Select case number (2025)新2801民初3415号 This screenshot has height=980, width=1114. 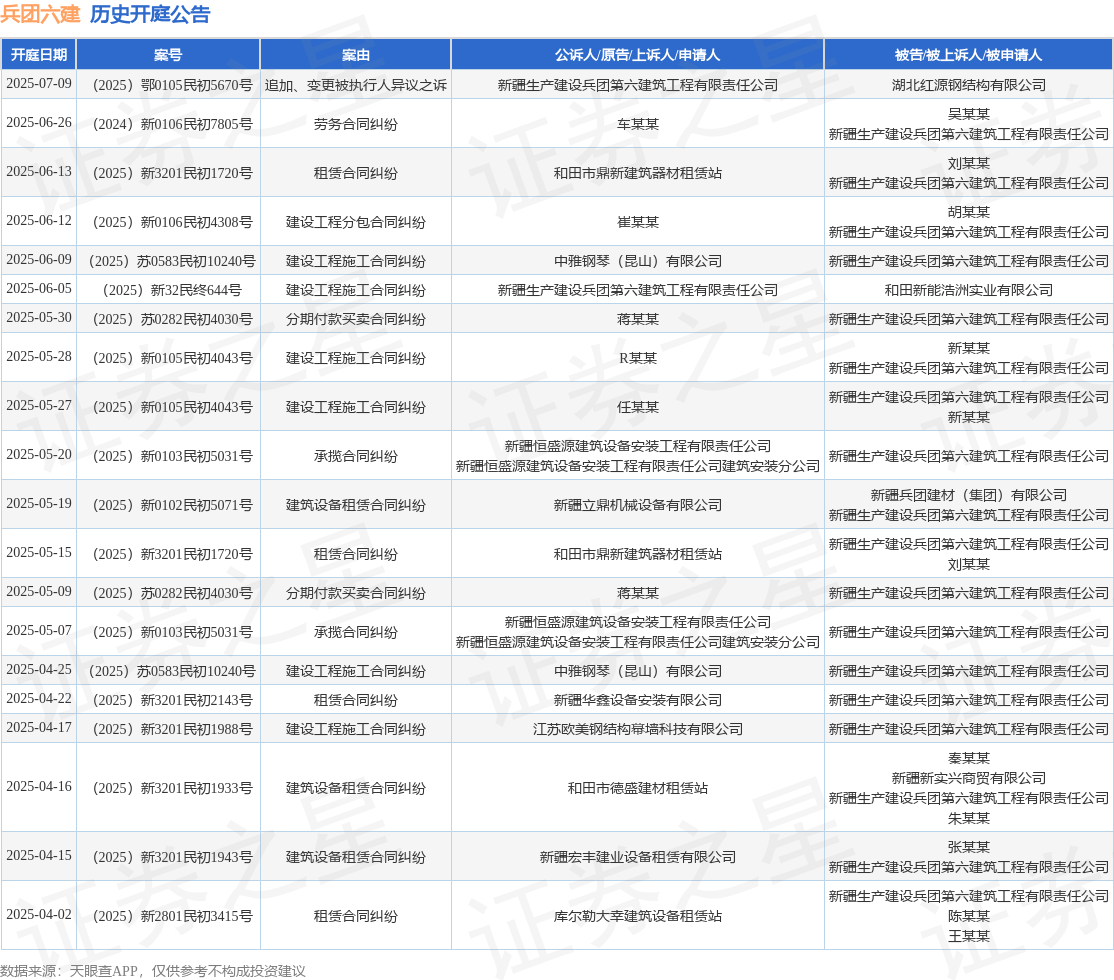tap(172, 917)
